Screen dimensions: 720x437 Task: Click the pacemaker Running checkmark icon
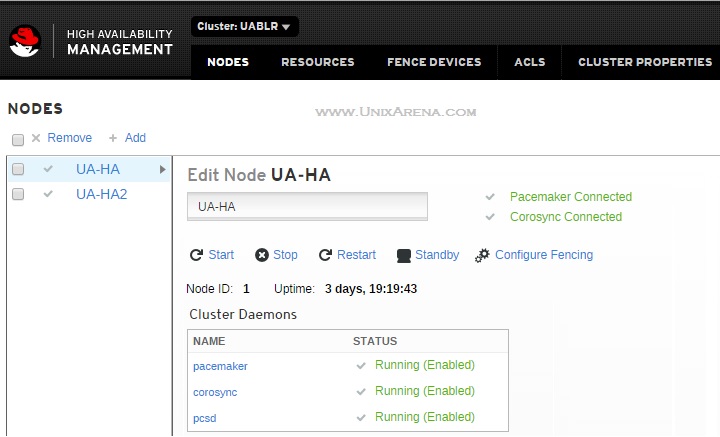[x=361, y=365]
